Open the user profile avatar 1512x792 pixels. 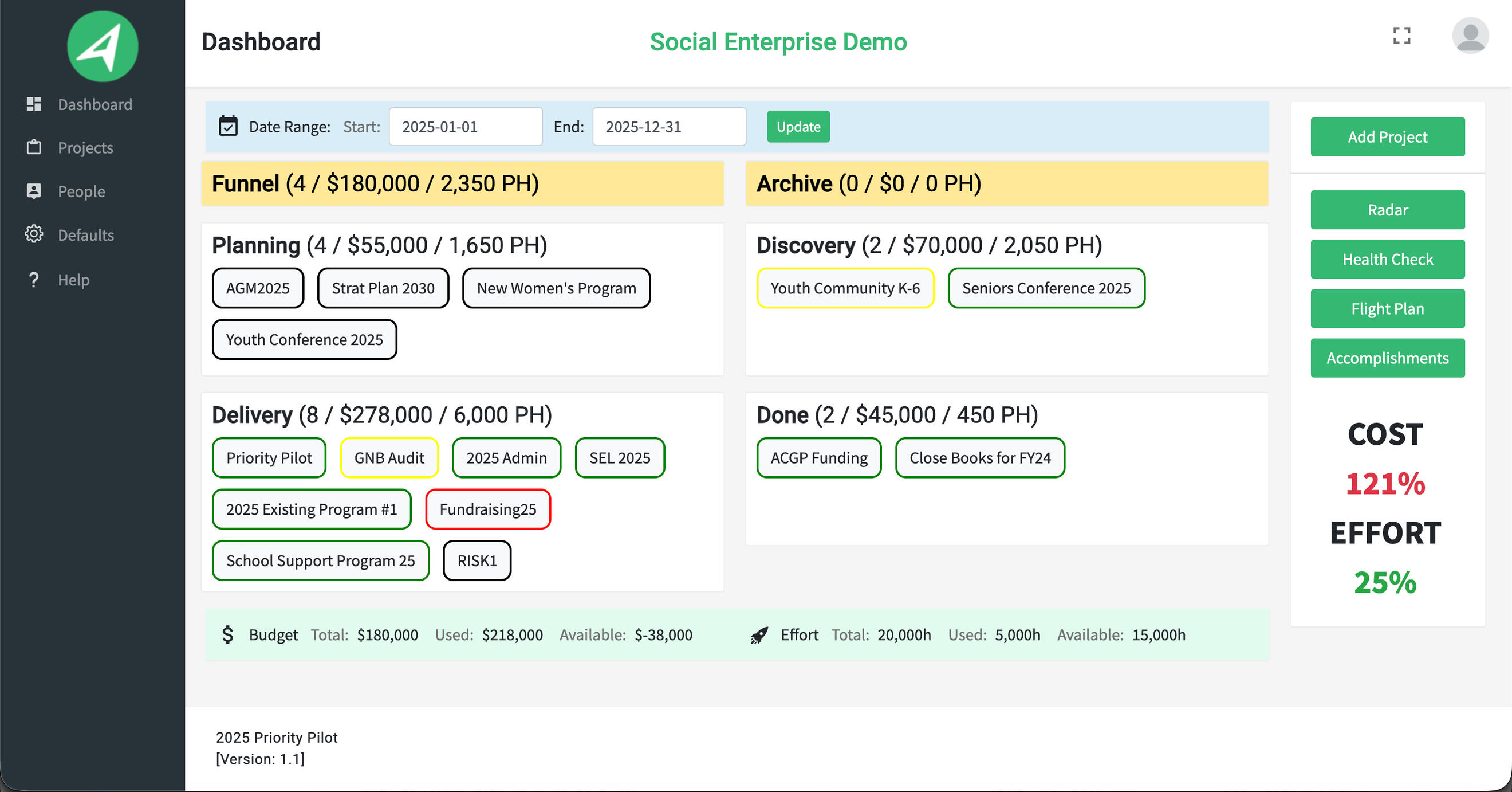point(1470,36)
